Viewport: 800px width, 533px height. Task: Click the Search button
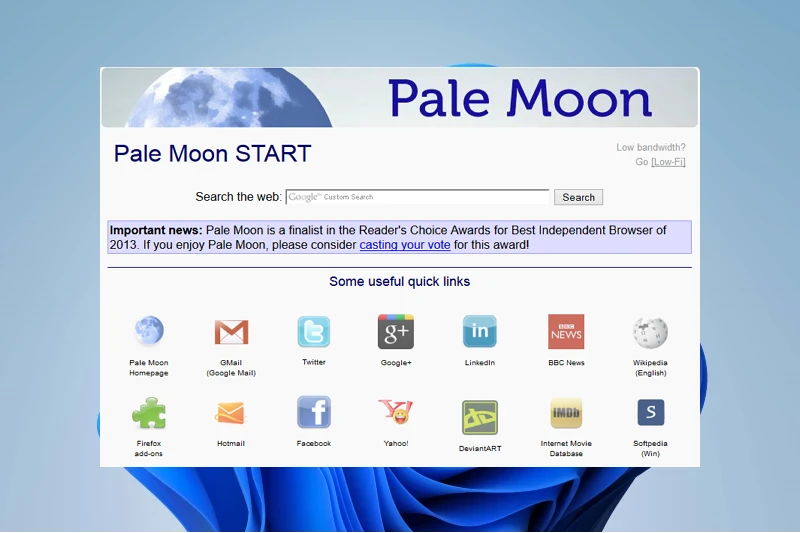[579, 197]
